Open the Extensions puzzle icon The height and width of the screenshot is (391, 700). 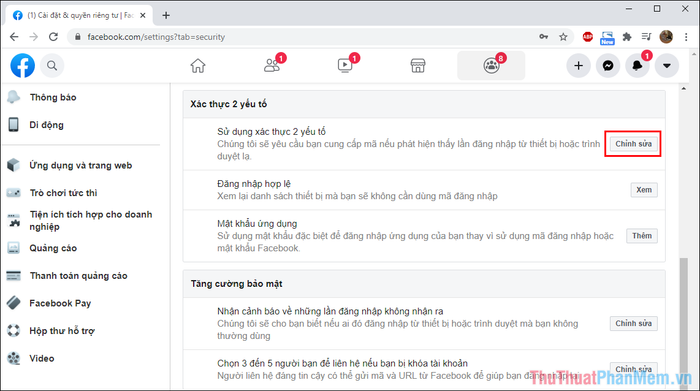(627, 37)
